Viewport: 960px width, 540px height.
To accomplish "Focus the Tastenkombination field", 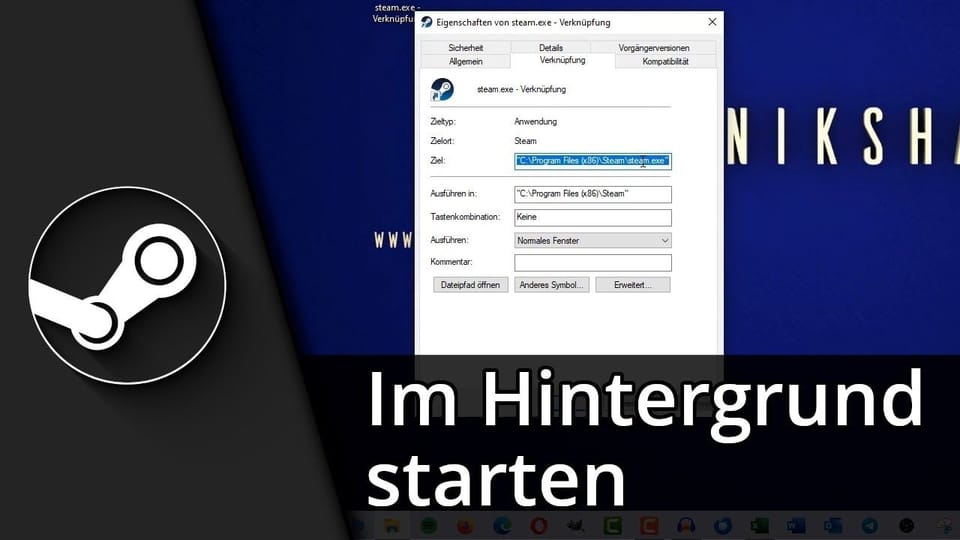I will click(x=593, y=217).
